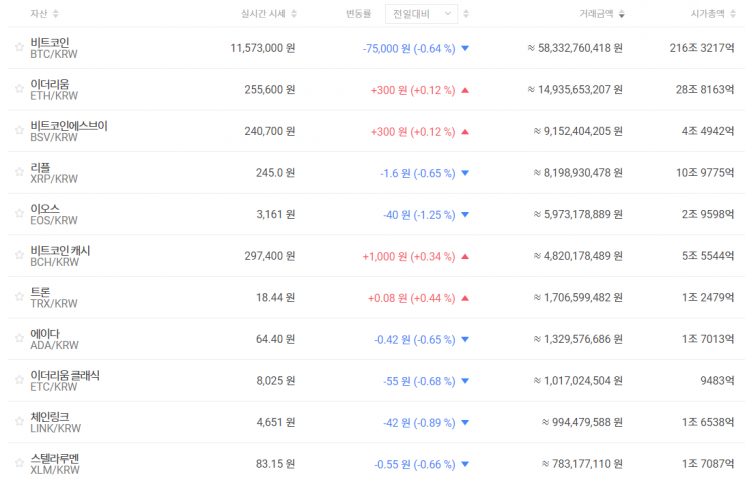Click the market cap 1조 7087억
Viewport: 745px width, 482px height.
point(708,464)
